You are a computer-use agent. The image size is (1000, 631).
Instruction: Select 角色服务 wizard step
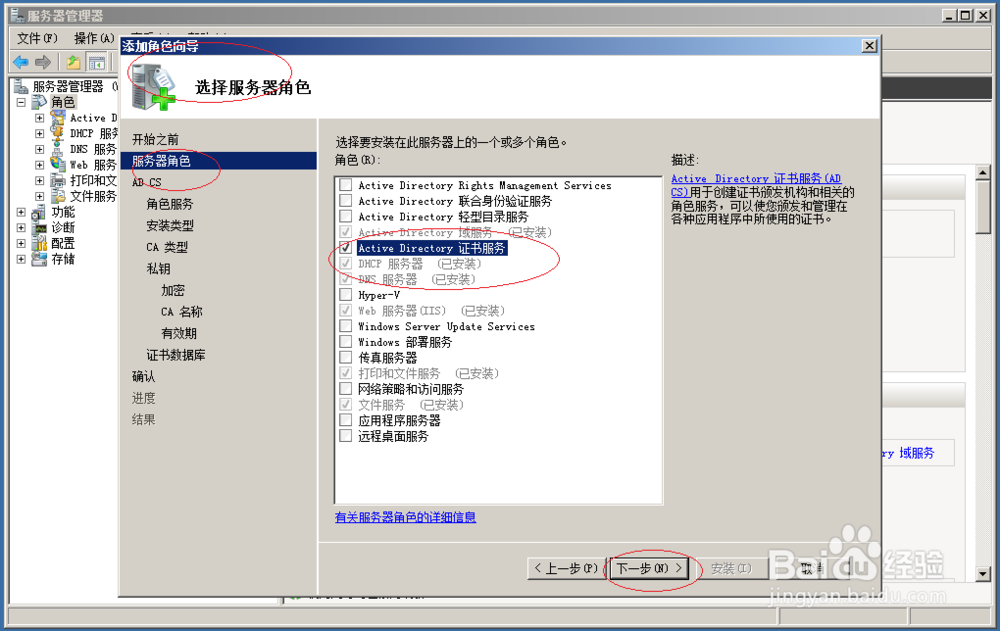(170, 204)
